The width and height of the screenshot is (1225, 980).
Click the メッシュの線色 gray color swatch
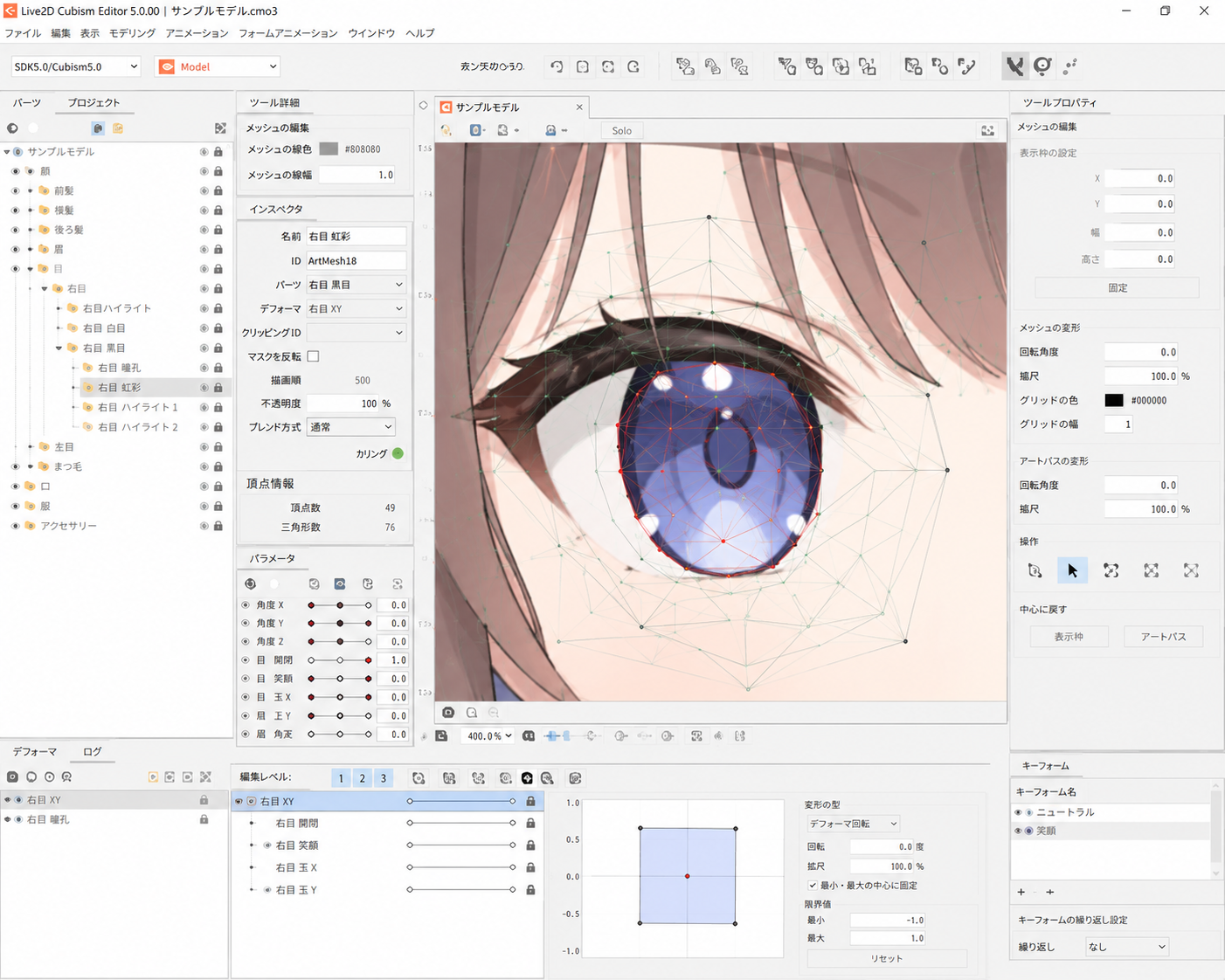[x=329, y=149]
